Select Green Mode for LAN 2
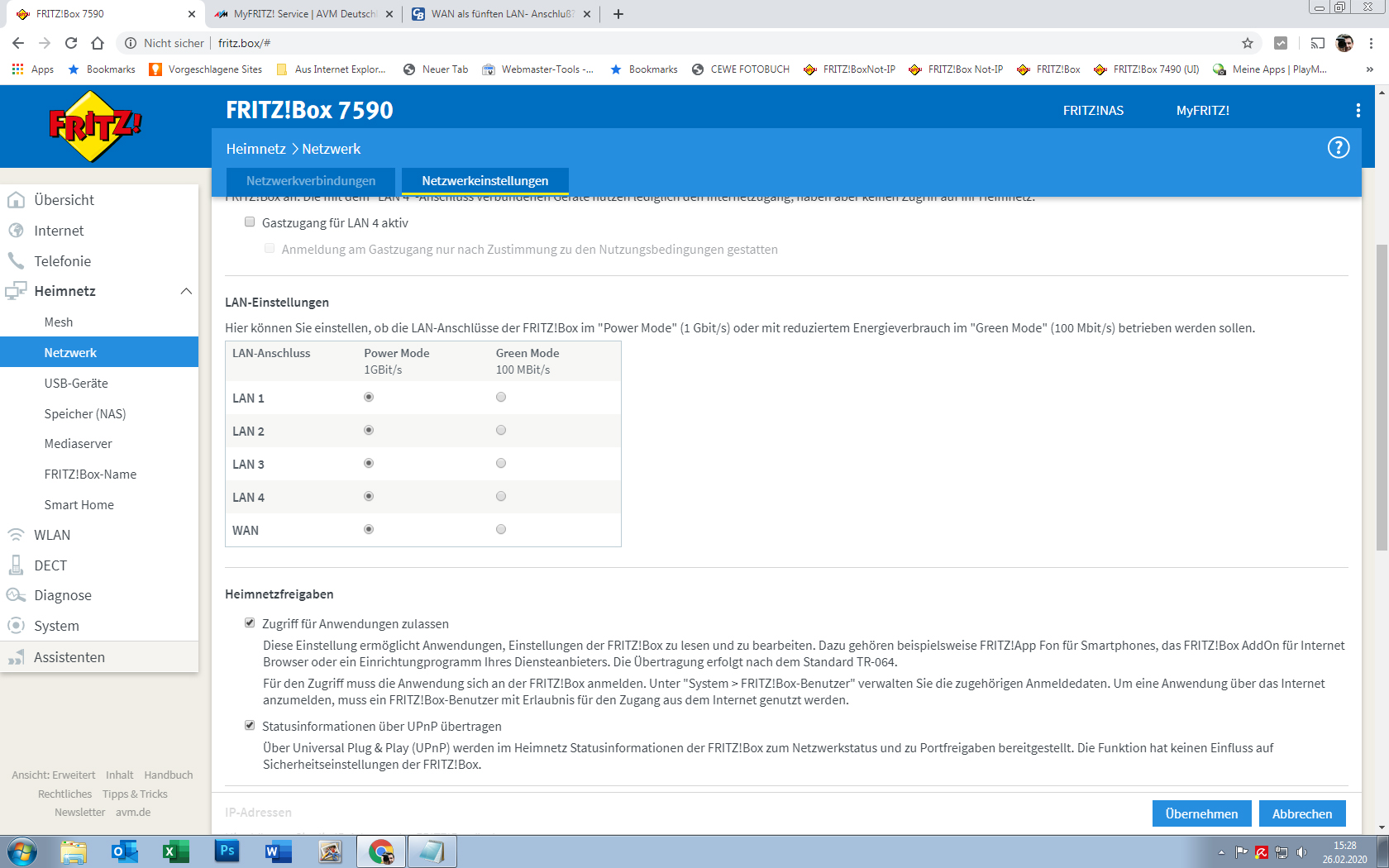This screenshot has width=1389, height=868. [501, 431]
